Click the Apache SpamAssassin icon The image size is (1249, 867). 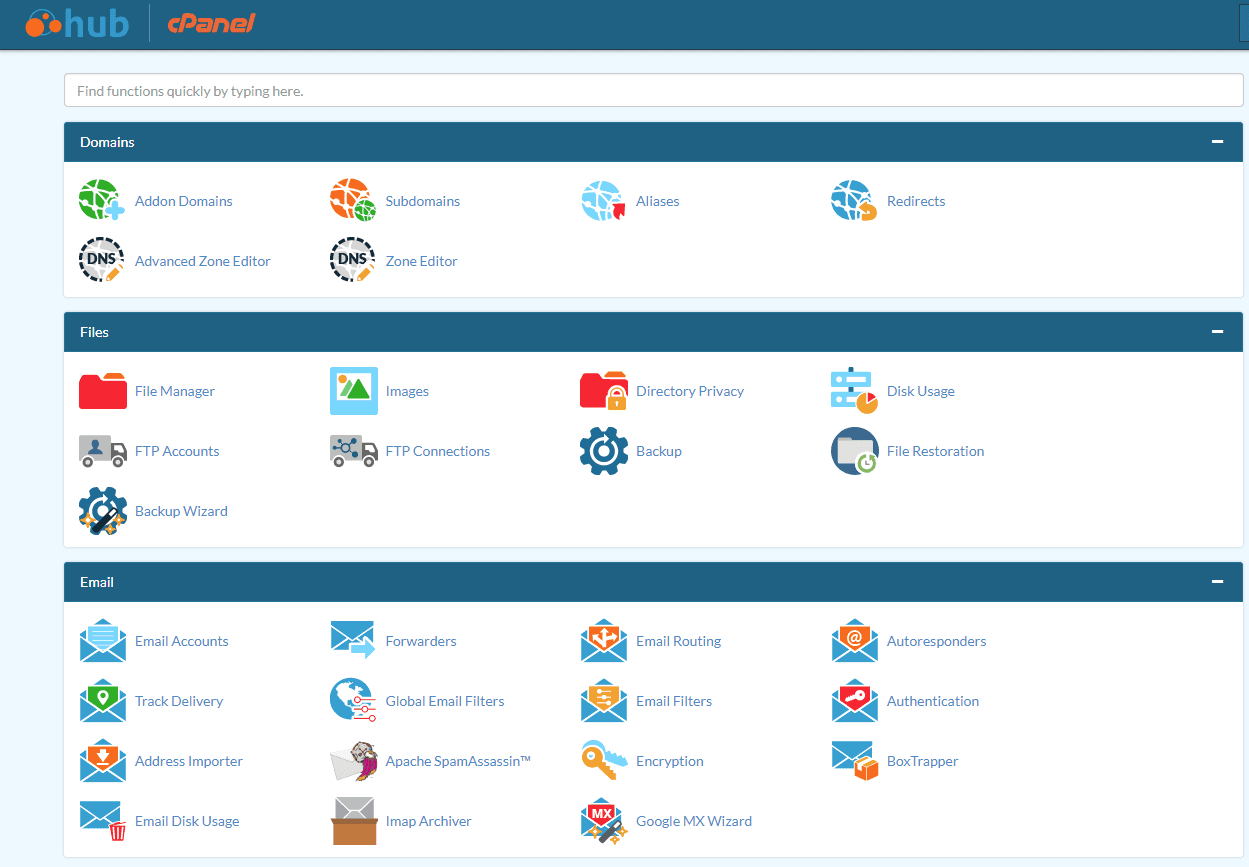point(353,760)
